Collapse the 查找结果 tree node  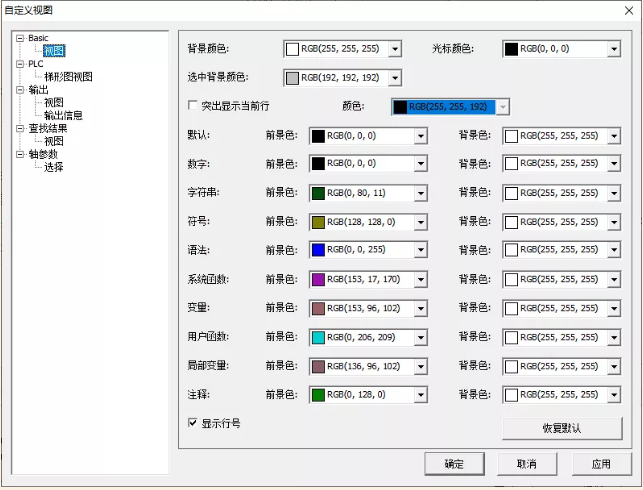tap(20, 128)
